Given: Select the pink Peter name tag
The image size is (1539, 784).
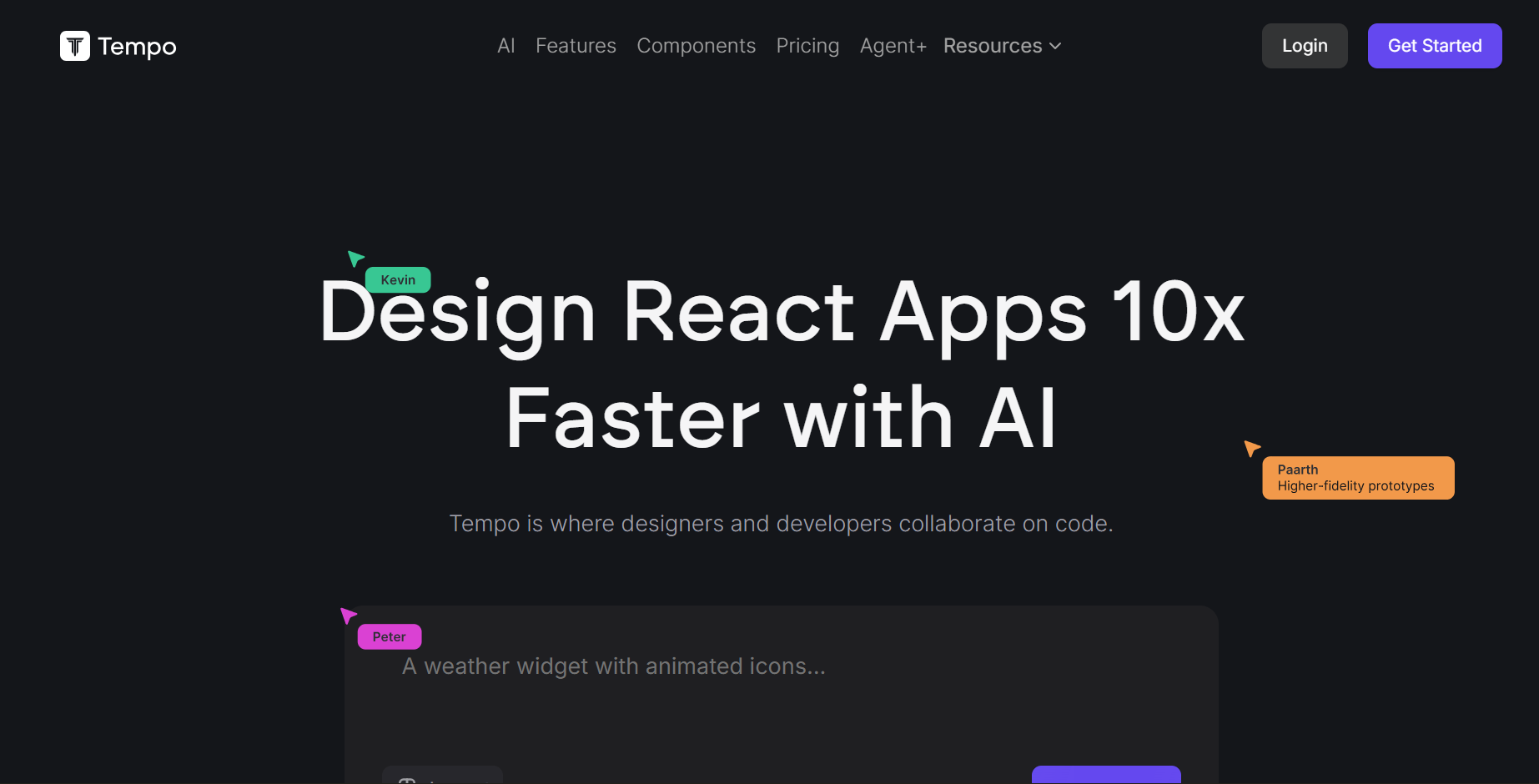Looking at the screenshot, I should tap(389, 636).
